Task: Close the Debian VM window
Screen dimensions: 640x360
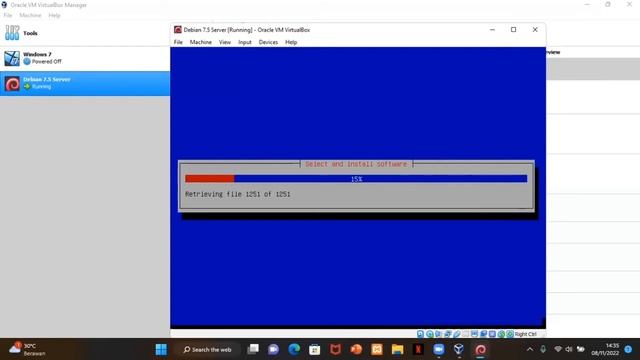Action: click(535, 30)
